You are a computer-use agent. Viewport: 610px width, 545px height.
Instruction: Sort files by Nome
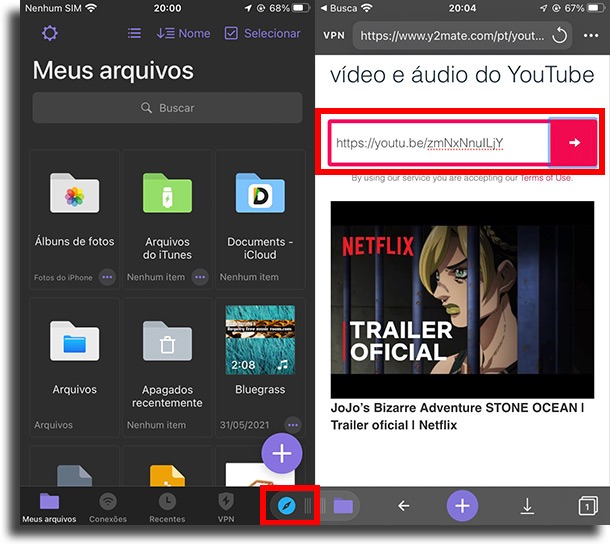[183, 33]
